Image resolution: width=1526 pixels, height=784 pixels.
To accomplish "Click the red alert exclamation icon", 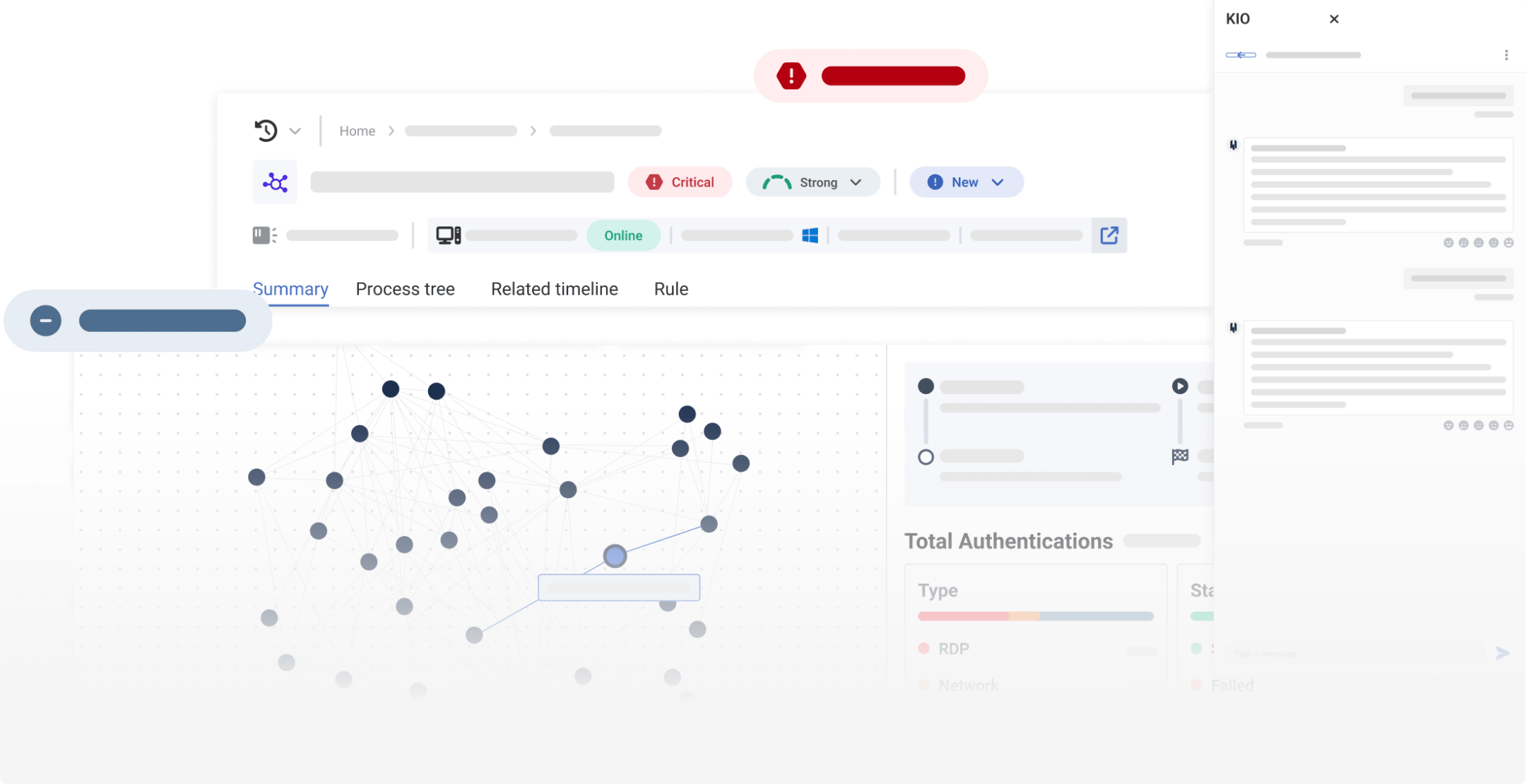I will coord(791,76).
